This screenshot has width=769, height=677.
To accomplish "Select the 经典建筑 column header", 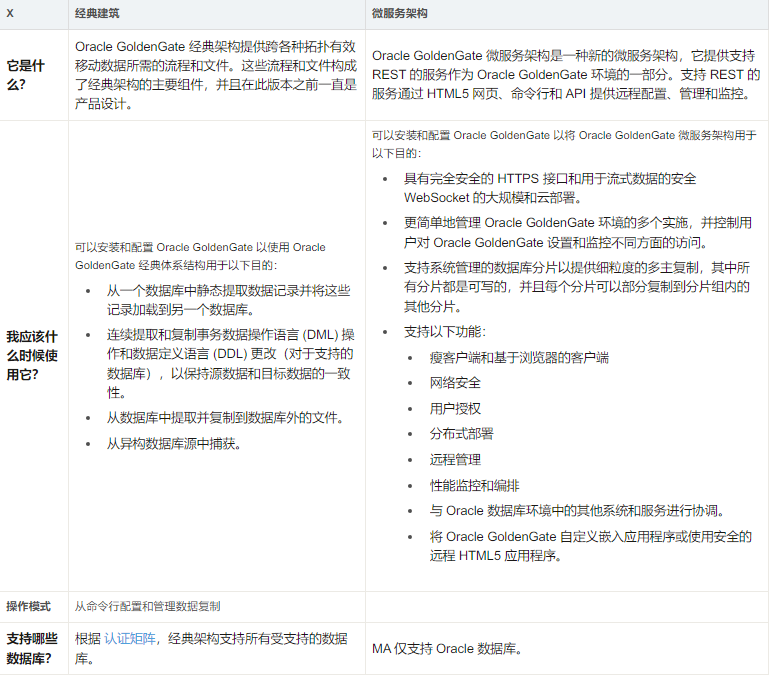I will click(x=97, y=13).
